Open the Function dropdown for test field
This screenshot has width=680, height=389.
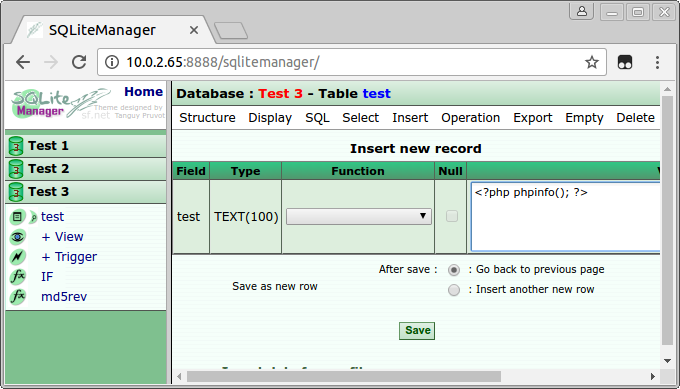click(359, 216)
